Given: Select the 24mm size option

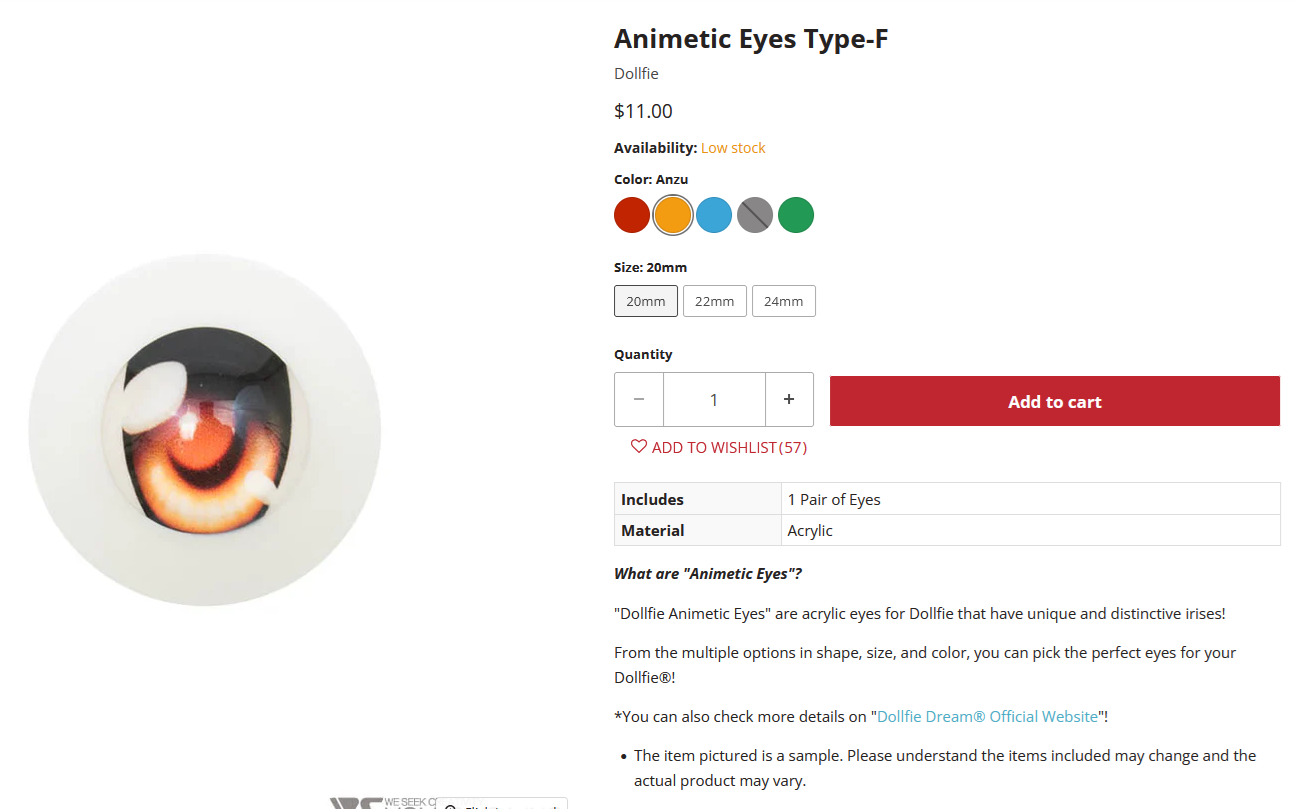Looking at the screenshot, I should 784,301.
